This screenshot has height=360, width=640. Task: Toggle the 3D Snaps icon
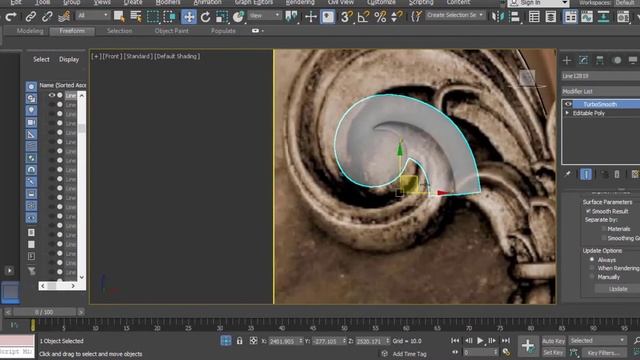point(347,17)
